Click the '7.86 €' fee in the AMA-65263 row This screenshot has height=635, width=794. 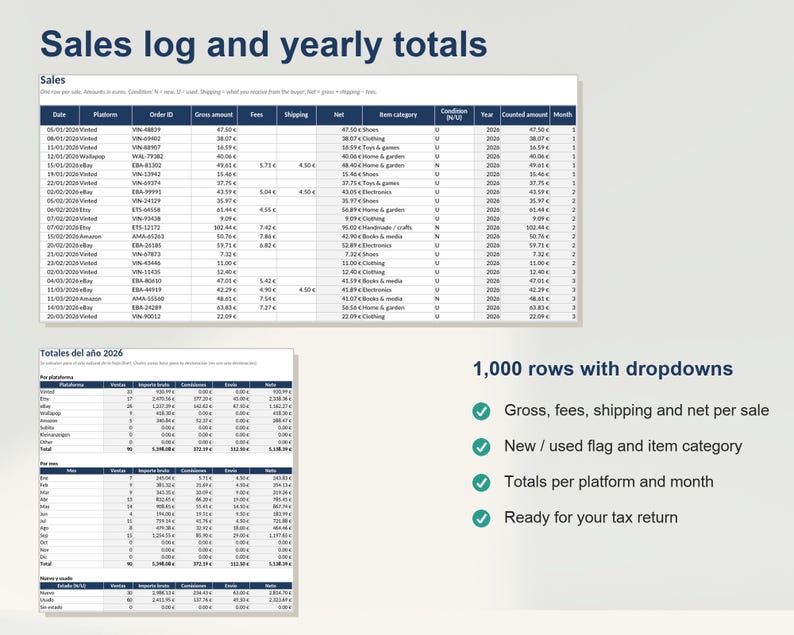pyautogui.click(x=257, y=236)
